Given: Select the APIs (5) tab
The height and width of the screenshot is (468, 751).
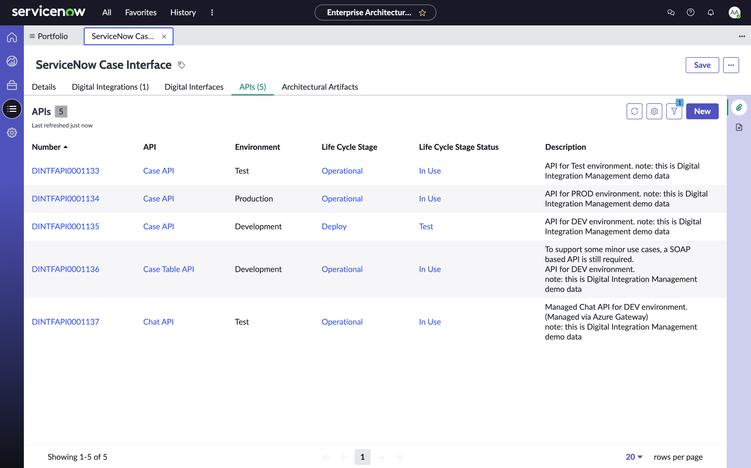Looking at the screenshot, I should [252, 87].
